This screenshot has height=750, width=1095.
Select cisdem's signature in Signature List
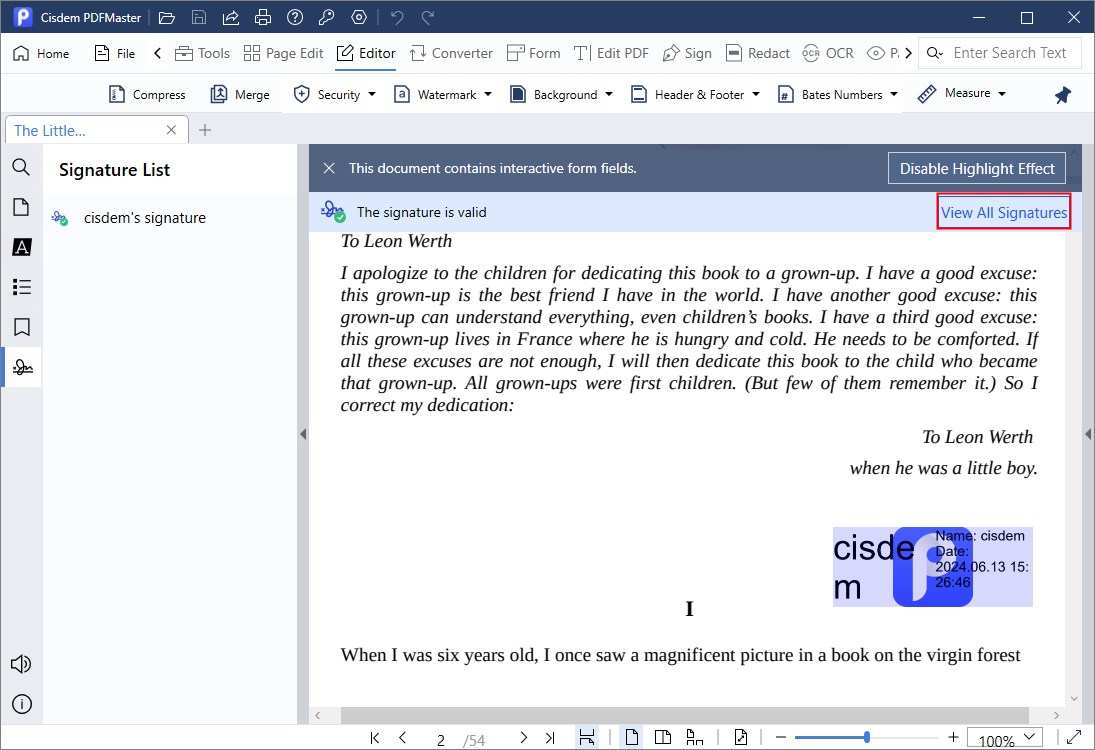[x=170, y=218]
